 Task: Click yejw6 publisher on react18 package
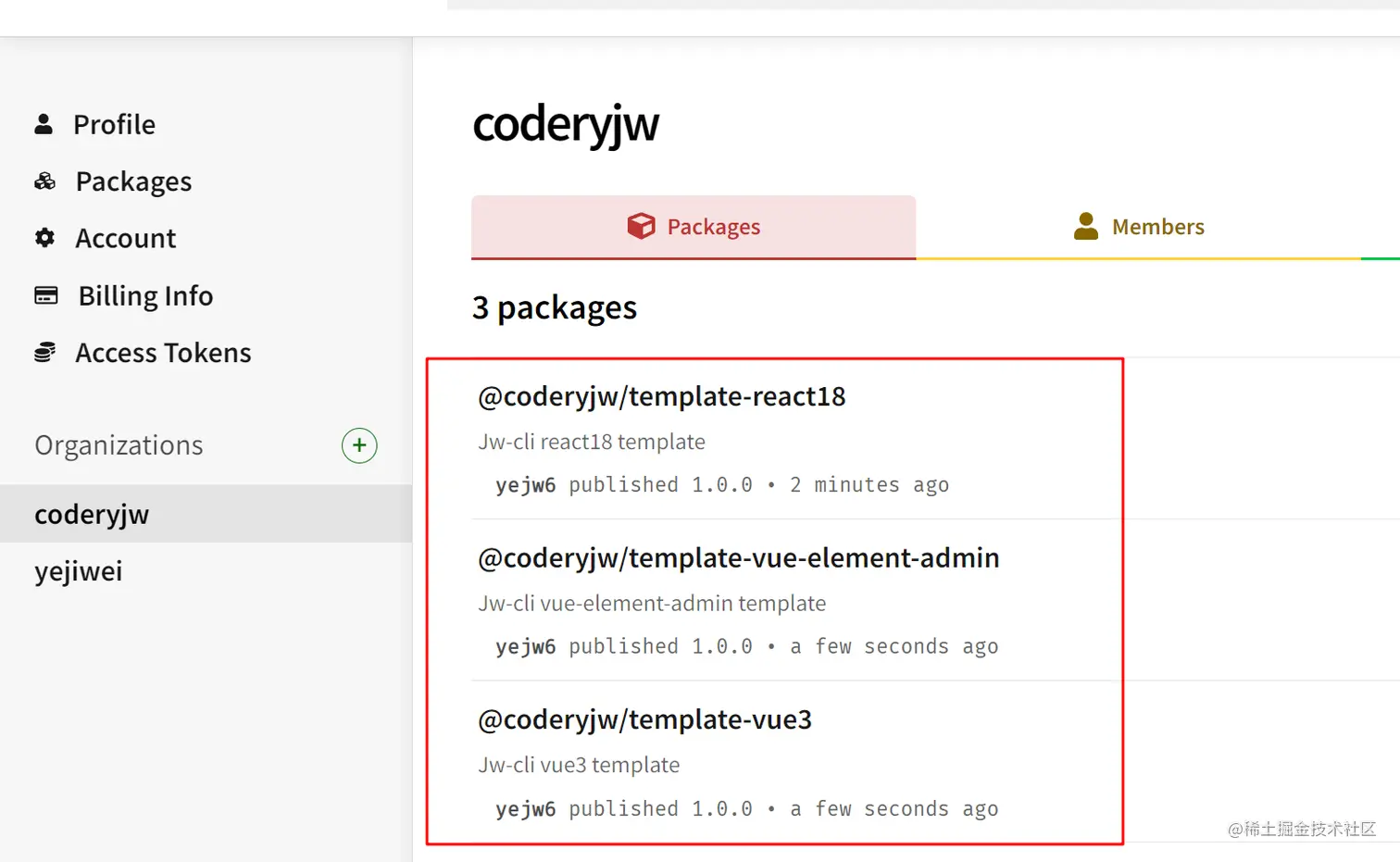[x=525, y=485]
